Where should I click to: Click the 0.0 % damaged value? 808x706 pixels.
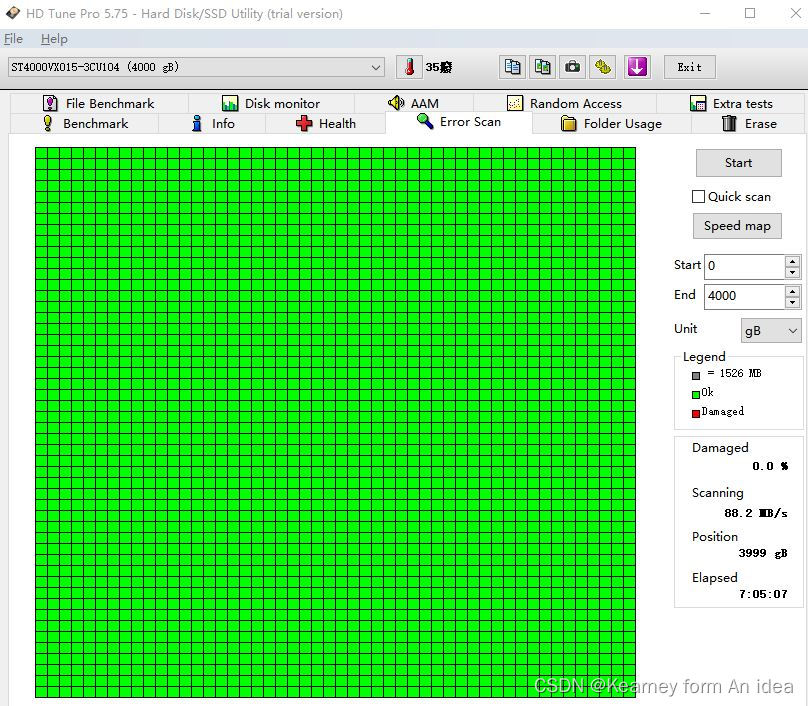(770, 466)
